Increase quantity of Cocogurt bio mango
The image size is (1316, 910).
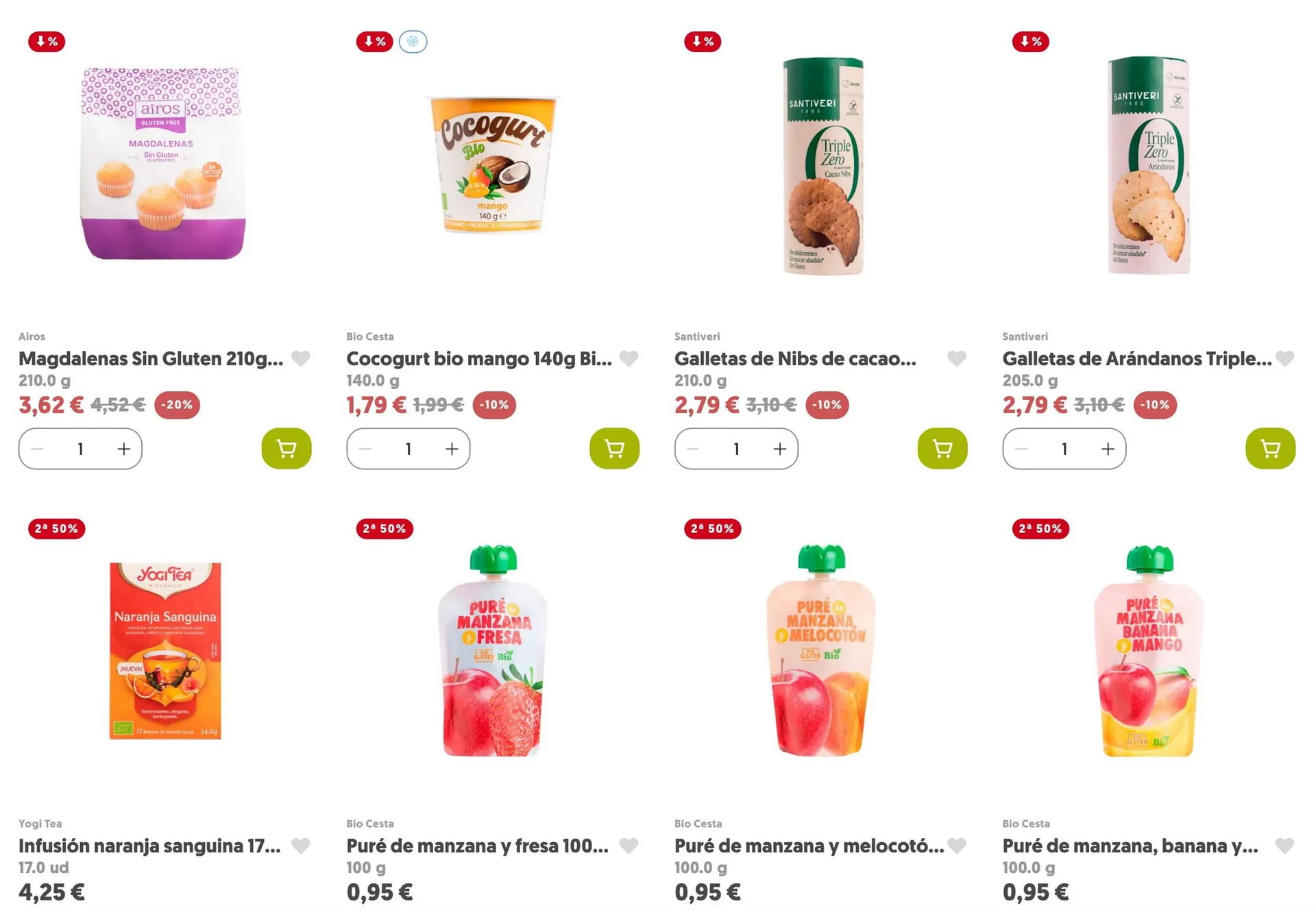click(x=452, y=449)
